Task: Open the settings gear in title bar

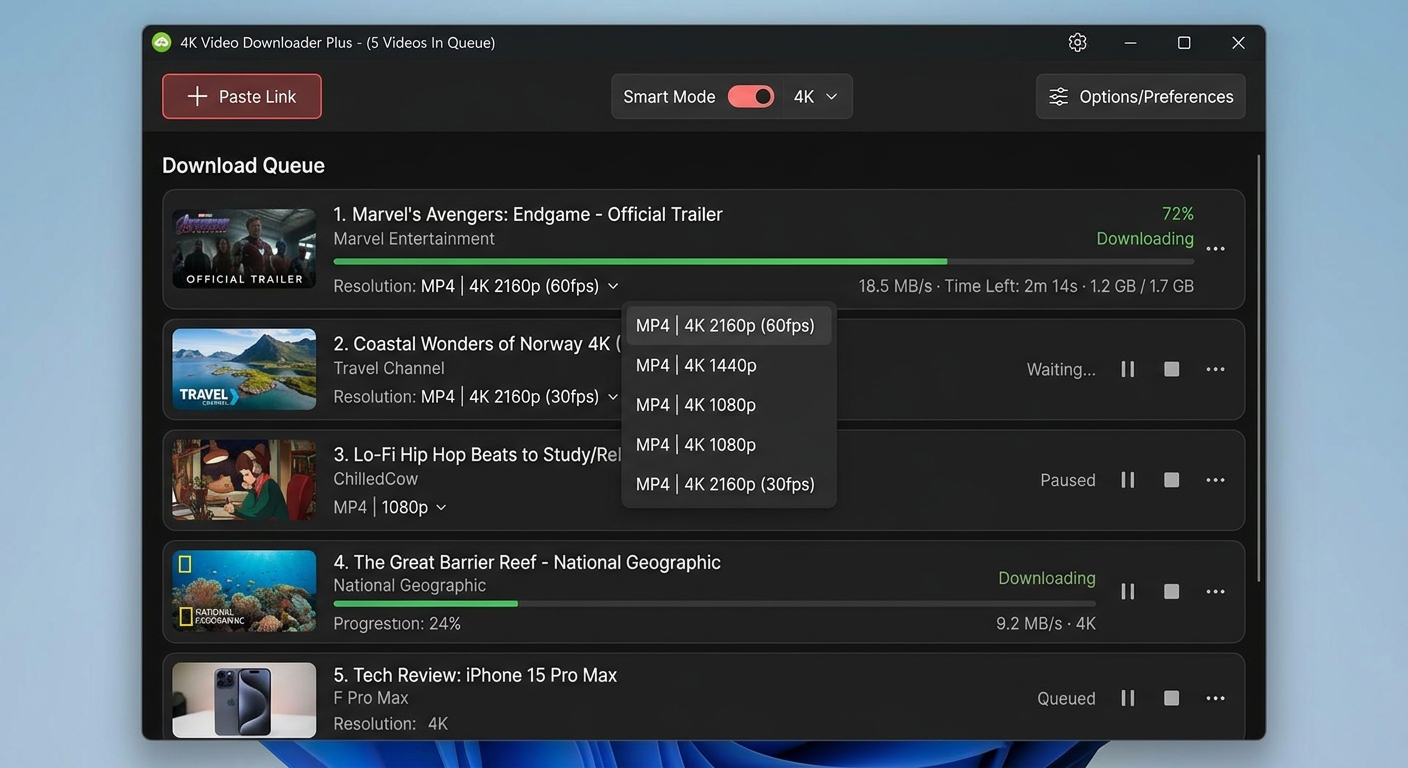Action: 1077,43
